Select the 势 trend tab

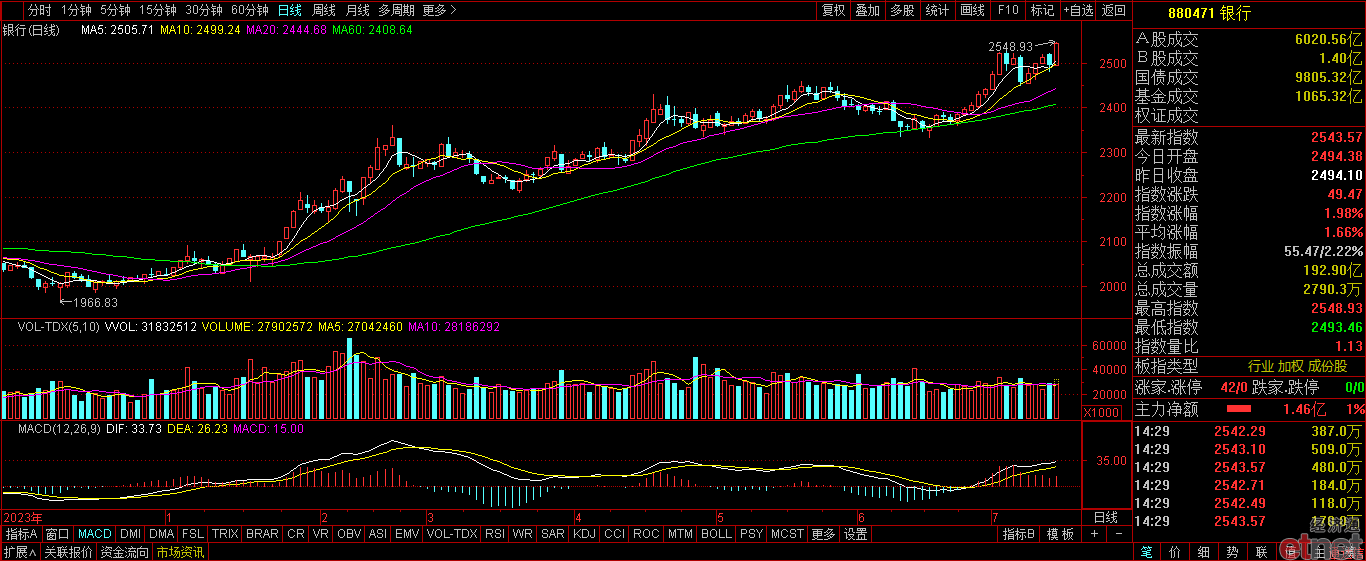point(1233,552)
